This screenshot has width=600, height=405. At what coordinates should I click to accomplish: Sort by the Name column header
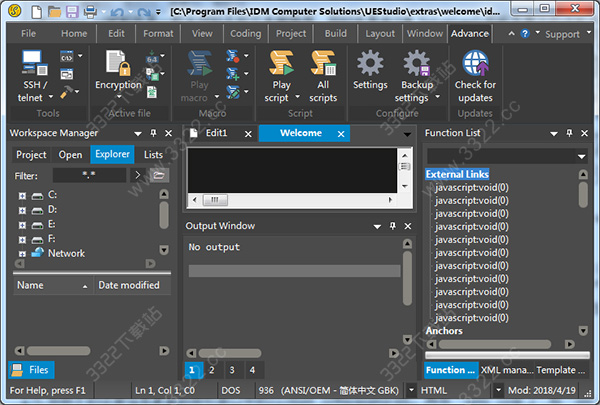pyautogui.click(x=53, y=285)
